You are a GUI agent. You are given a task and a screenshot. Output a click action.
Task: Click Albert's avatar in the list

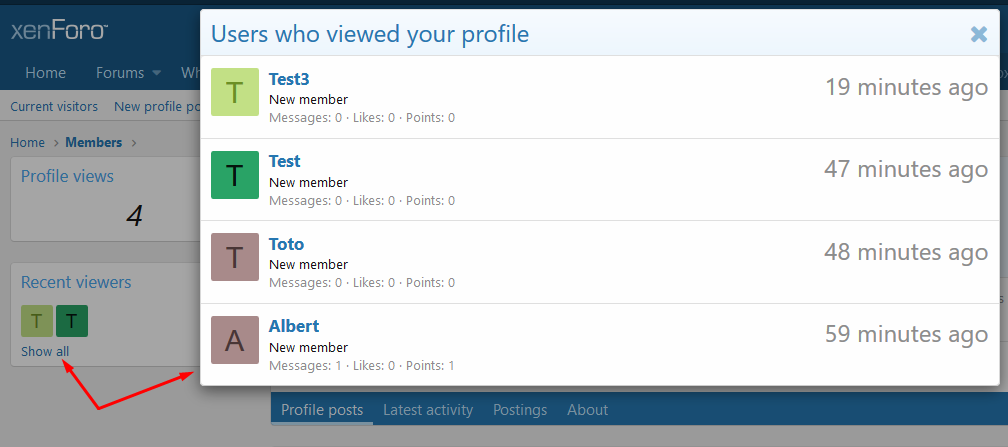coord(235,340)
